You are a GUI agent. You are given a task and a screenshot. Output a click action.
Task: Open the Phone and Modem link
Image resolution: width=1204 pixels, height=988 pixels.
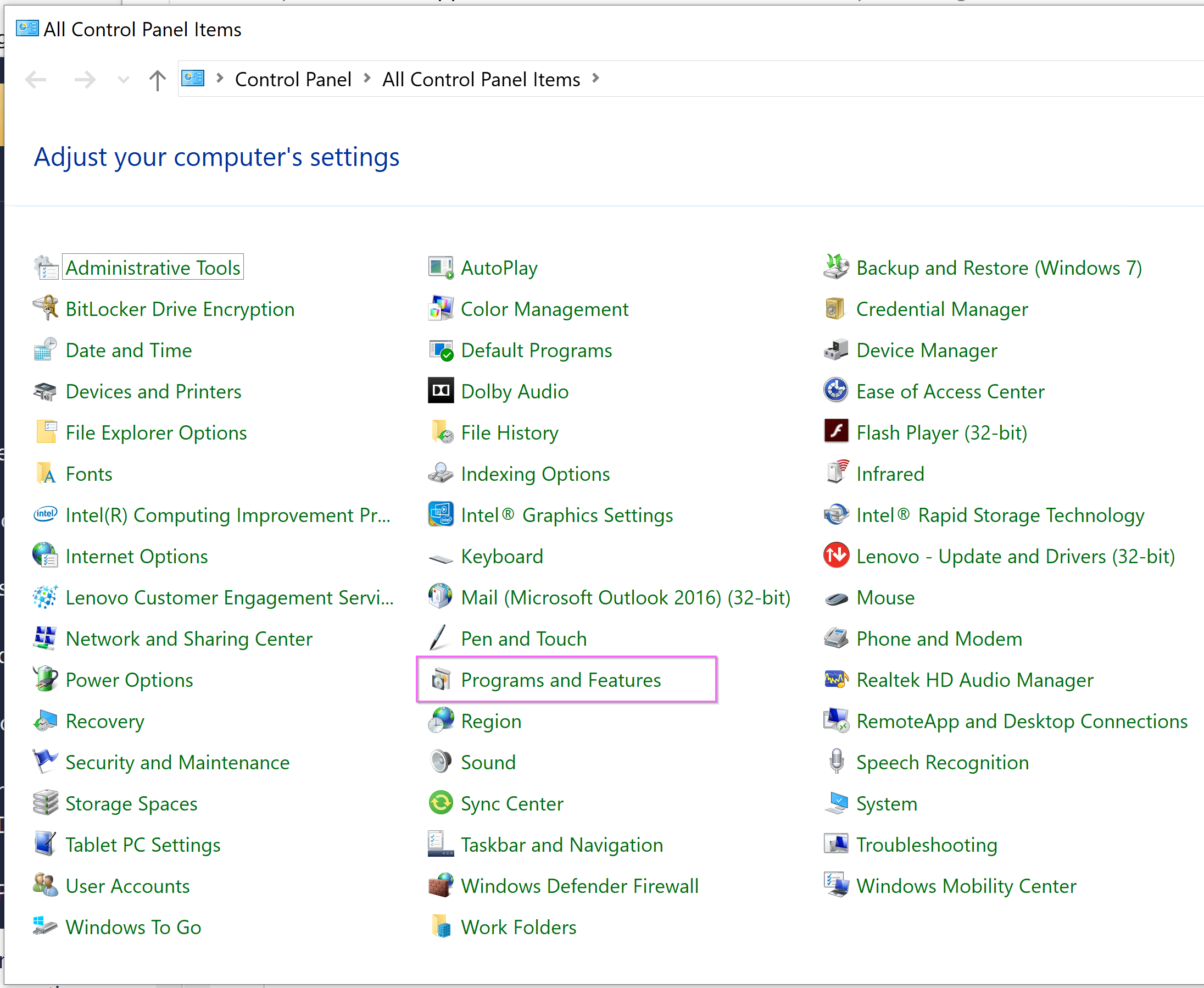939,639
